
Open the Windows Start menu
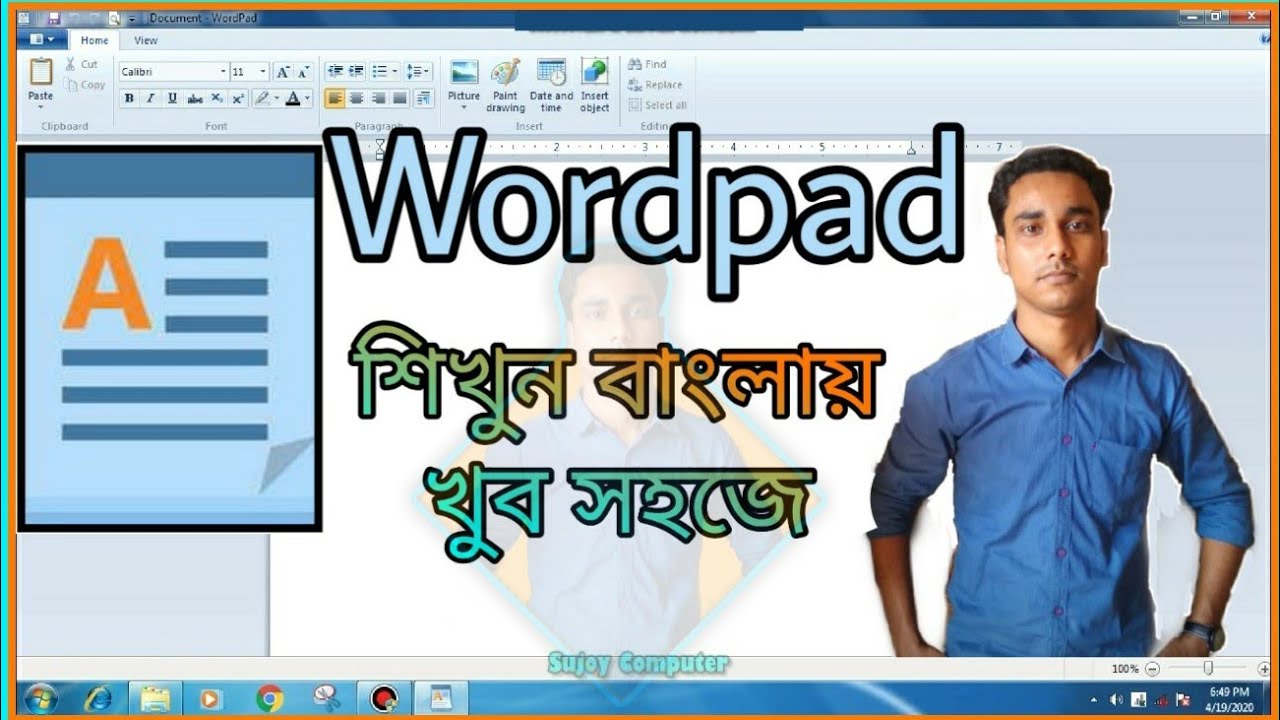40,697
